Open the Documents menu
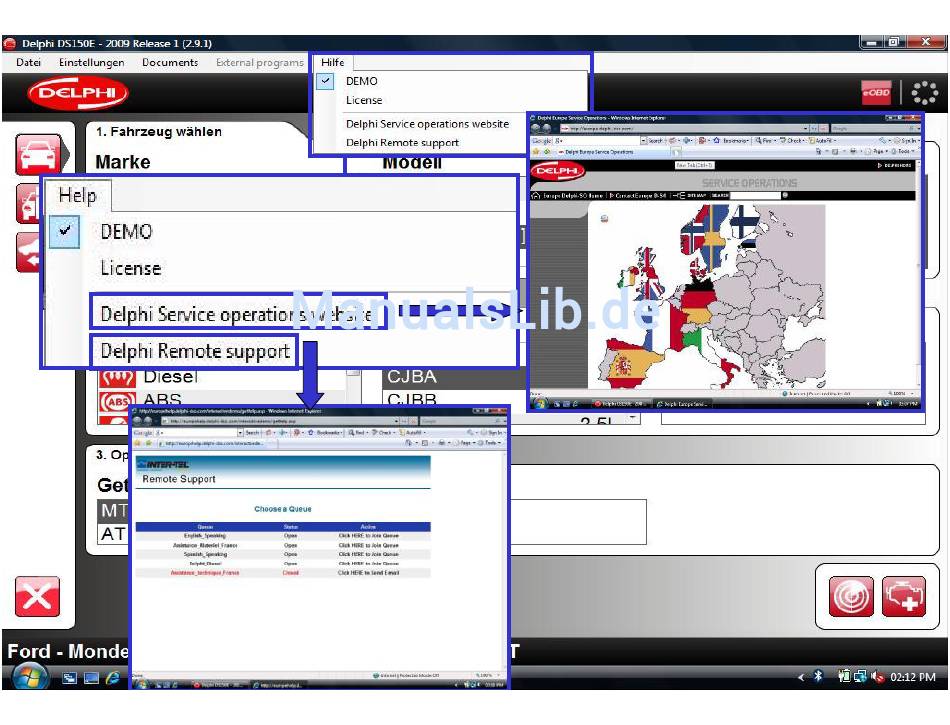Viewport: 950px width, 725px height. [170, 62]
